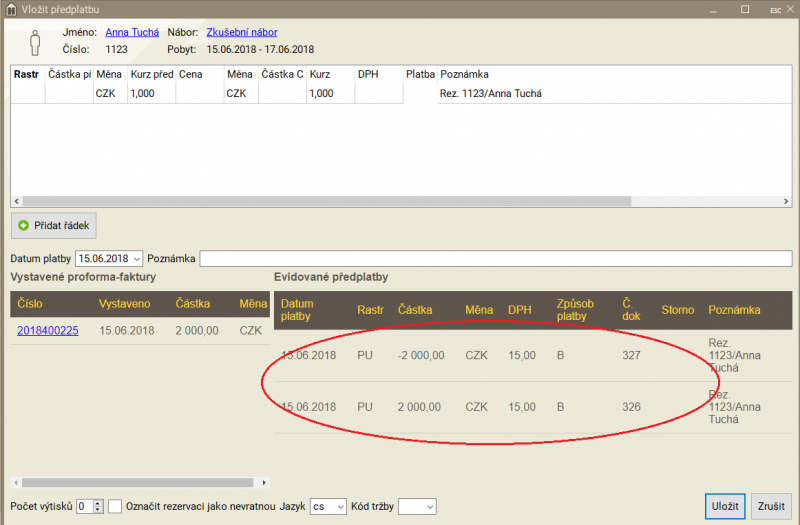Maximize the Vložit předplatbu window
The height and width of the screenshot is (525, 800).
[x=744, y=9]
